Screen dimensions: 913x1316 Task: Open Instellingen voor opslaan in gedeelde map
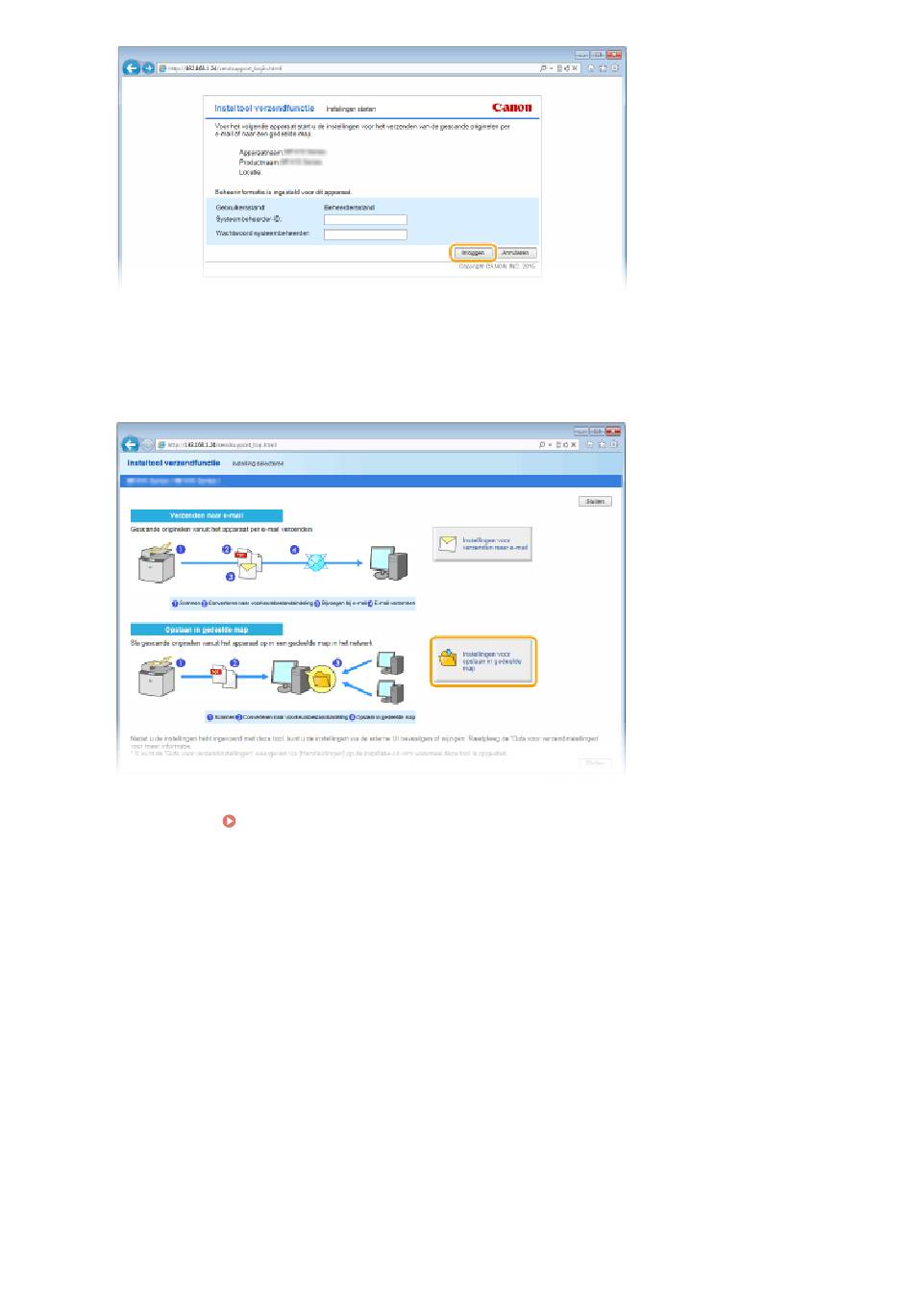482,661
